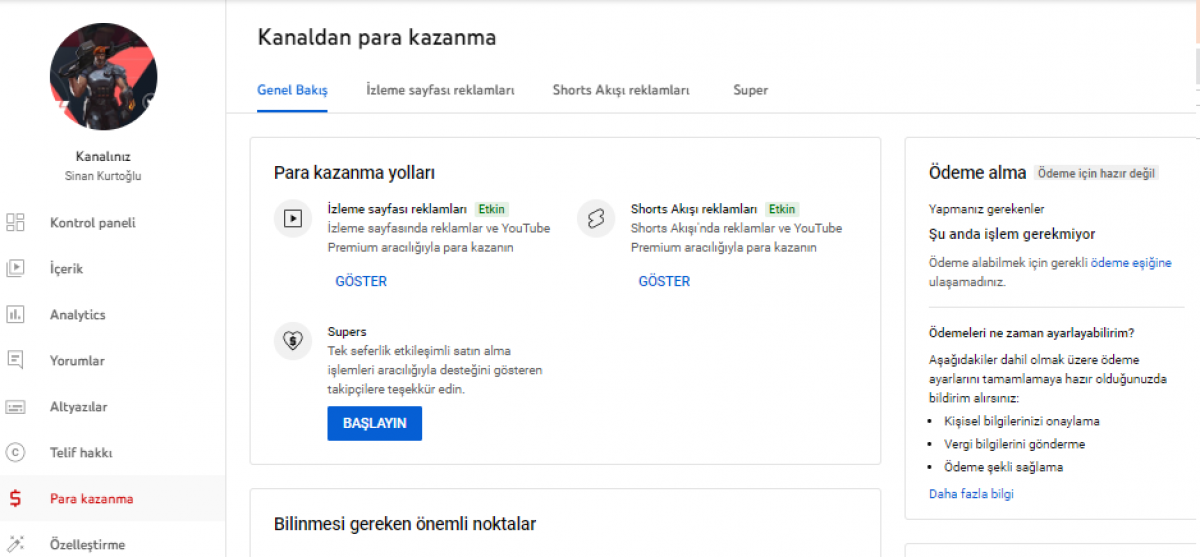Click GÖSTER under Shorts Akışı reklamları

click(664, 281)
